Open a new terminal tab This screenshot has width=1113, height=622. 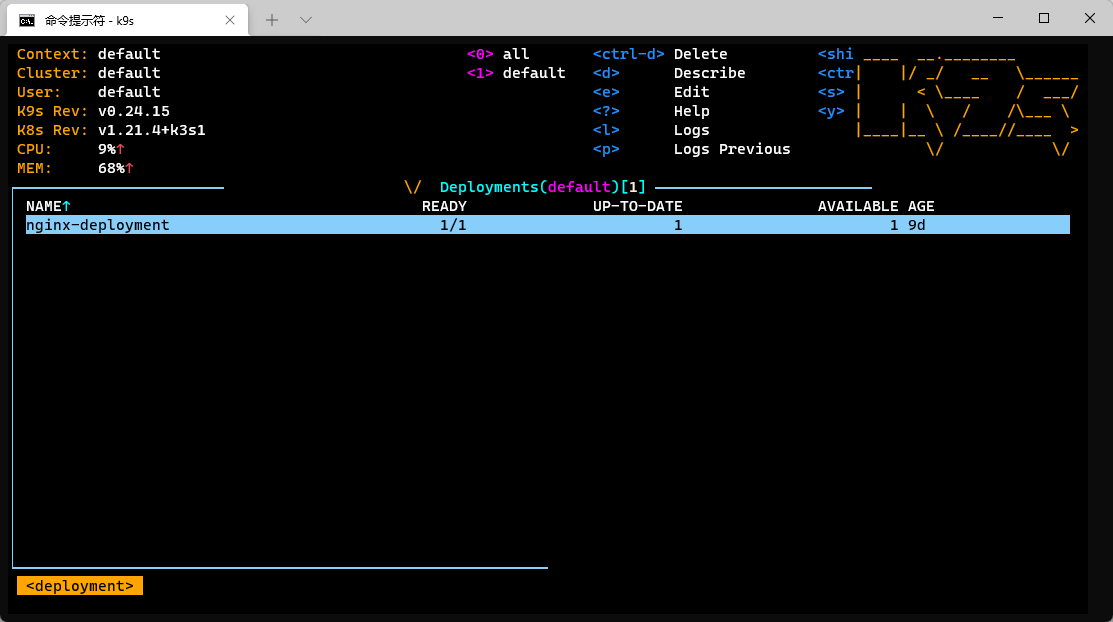coord(272,19)
